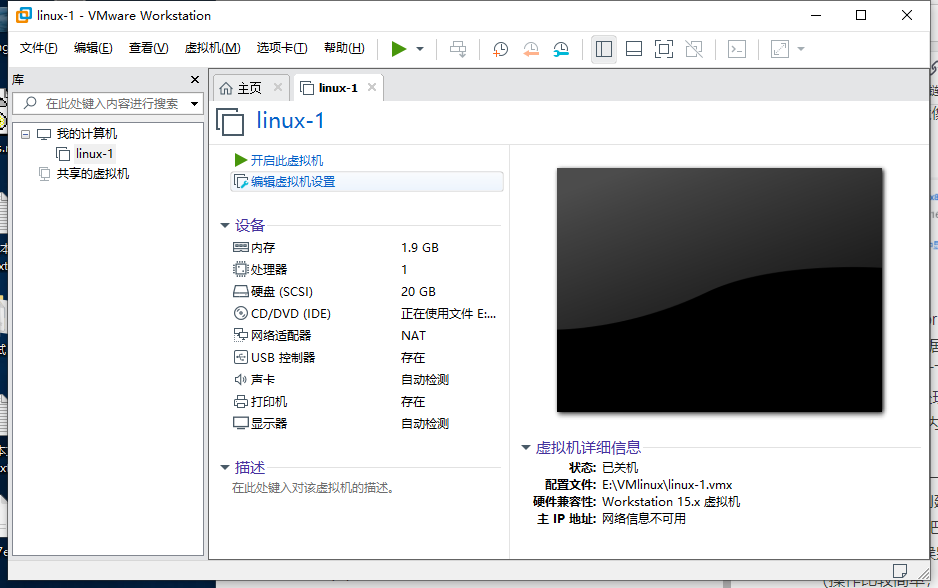This screenshot has height=588, width=938.
Task: Click the 声卡 sound card icon
Action: [240, 379]
